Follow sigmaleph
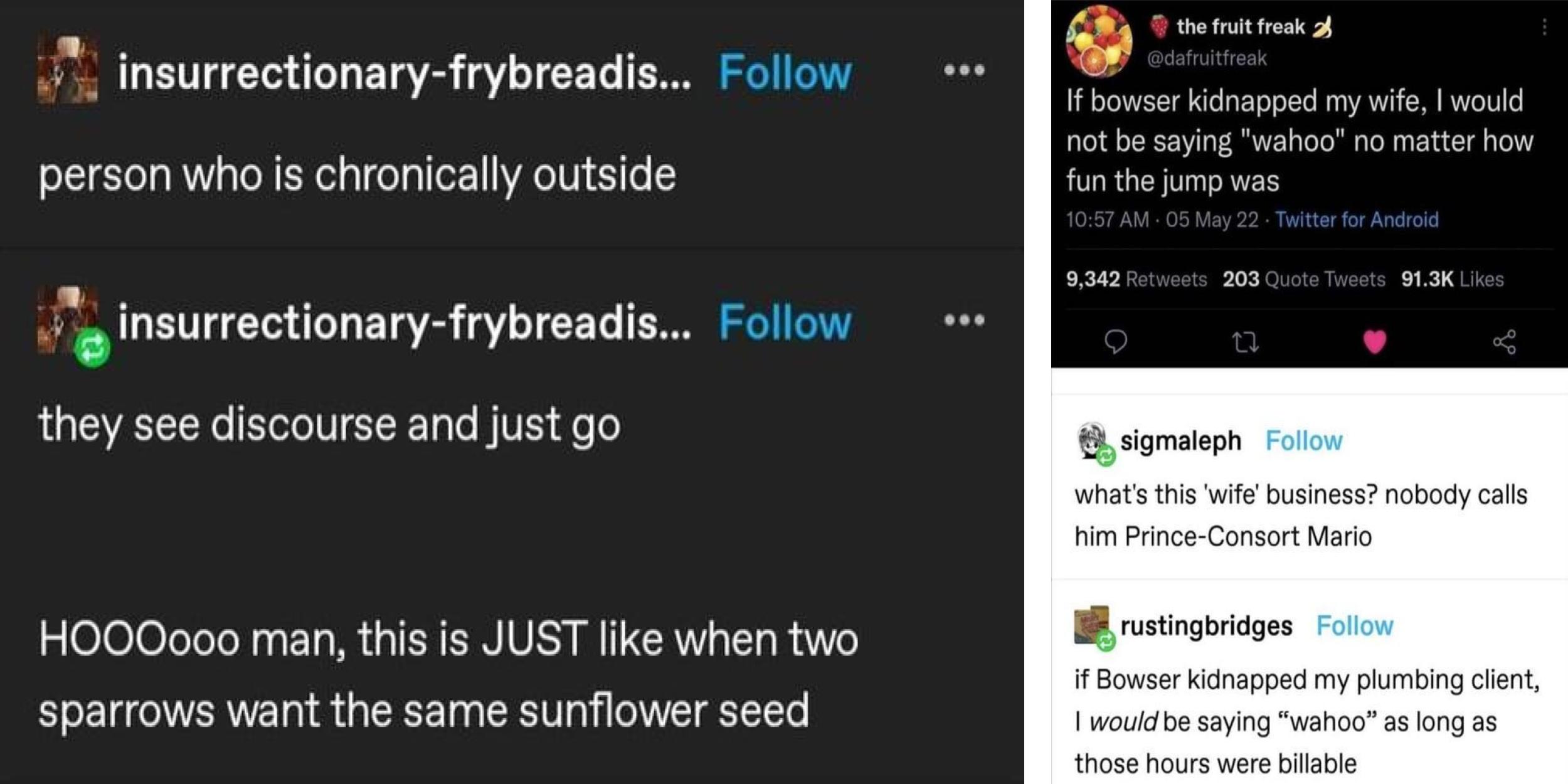The width and height of the screenshot is (1568, 784). point(1303,440)
